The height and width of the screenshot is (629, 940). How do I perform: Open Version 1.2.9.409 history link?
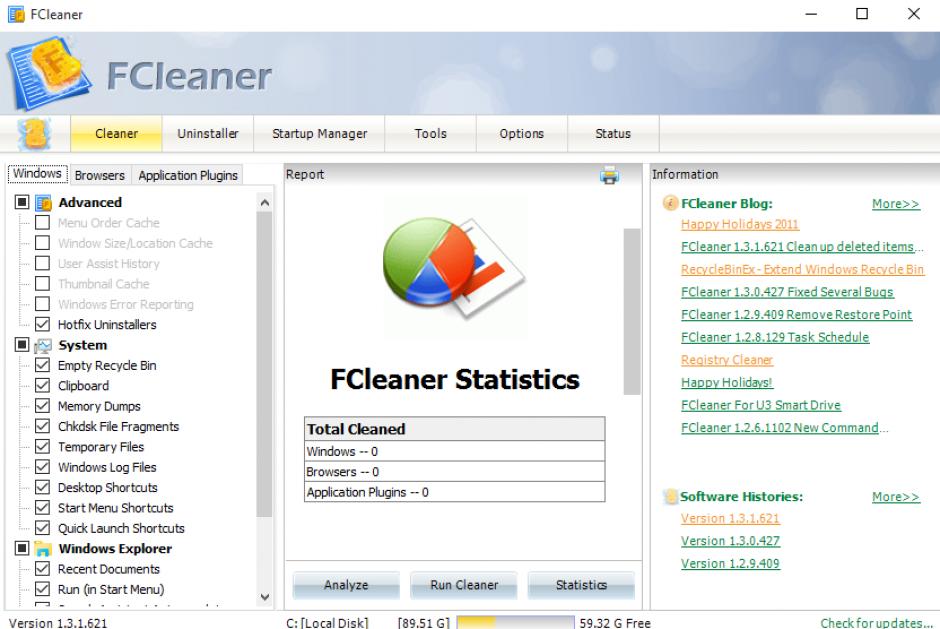coord(730,564)
